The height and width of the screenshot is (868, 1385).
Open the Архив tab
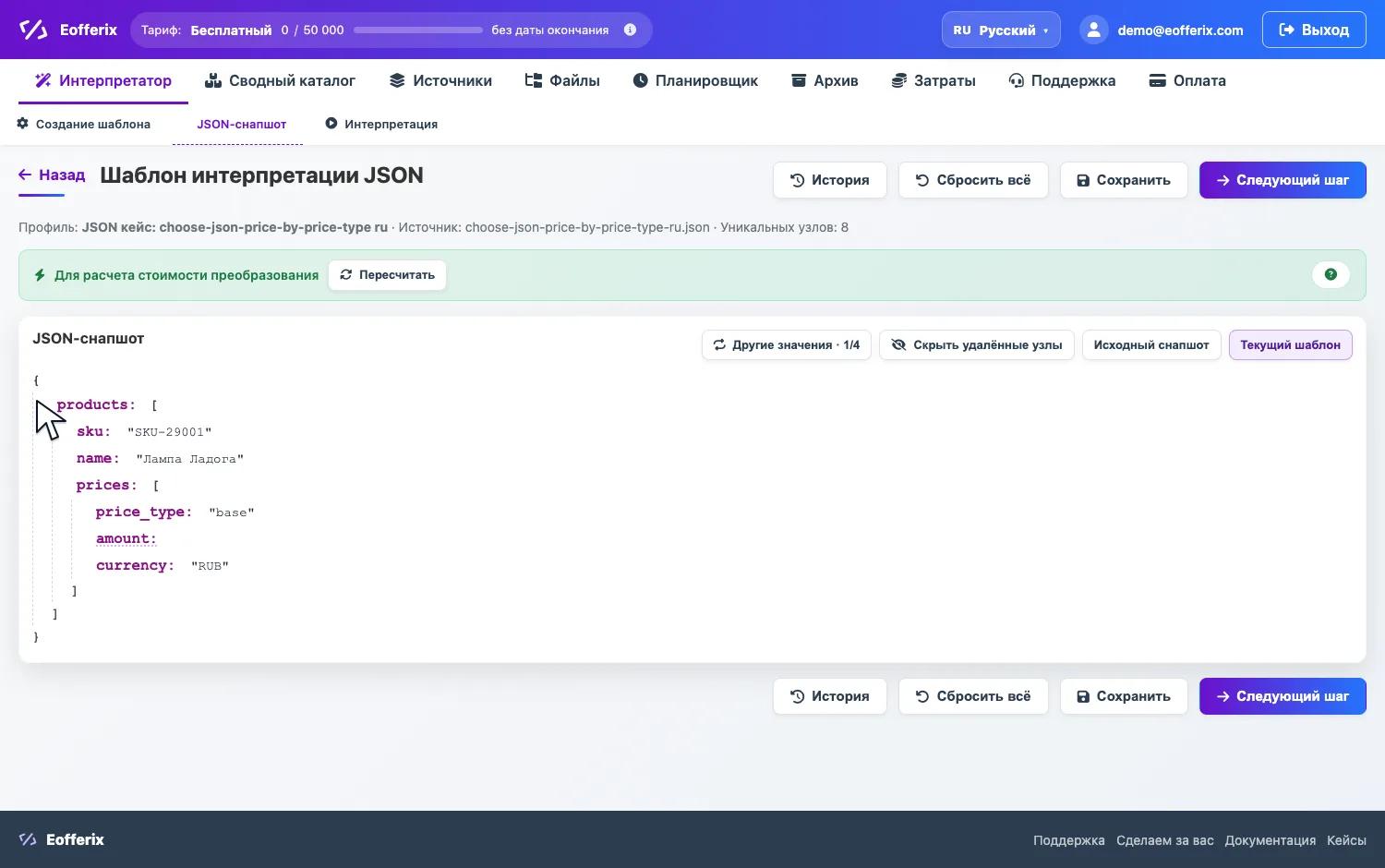(825, 80)
